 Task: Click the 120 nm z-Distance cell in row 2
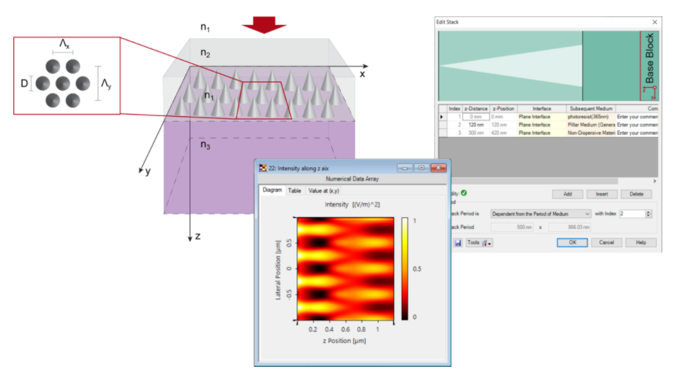476,125
